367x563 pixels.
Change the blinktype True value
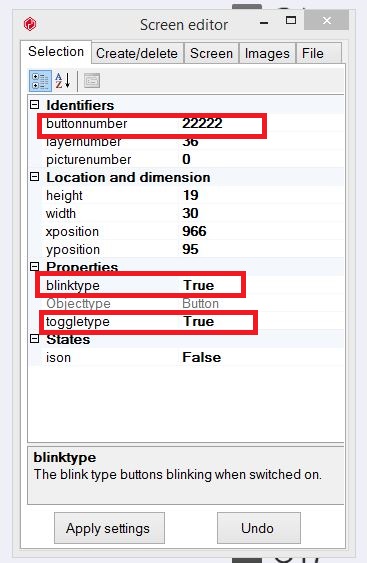click(x=199, y=285)
